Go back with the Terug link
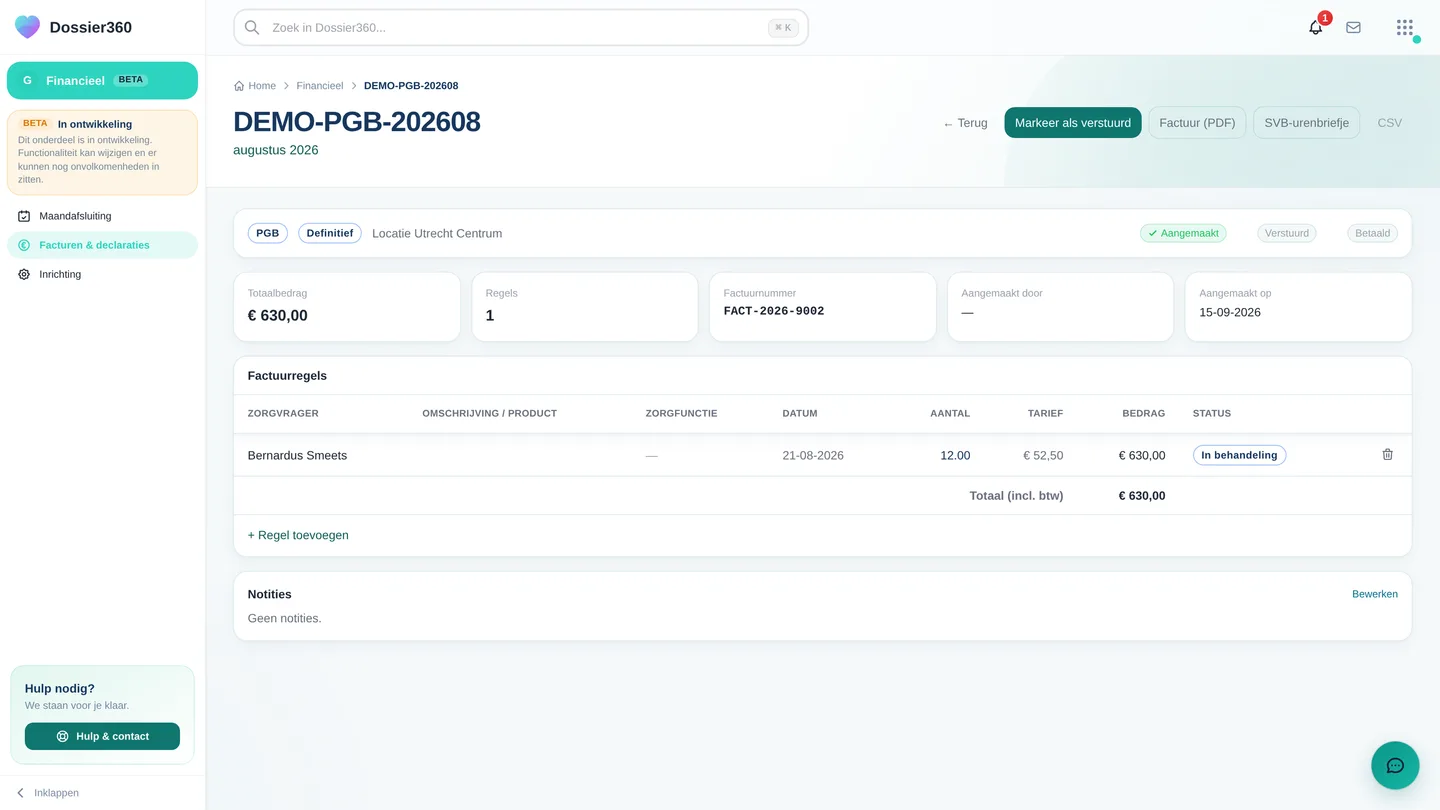Screen dimensions: 1440x810 (965, 123)
